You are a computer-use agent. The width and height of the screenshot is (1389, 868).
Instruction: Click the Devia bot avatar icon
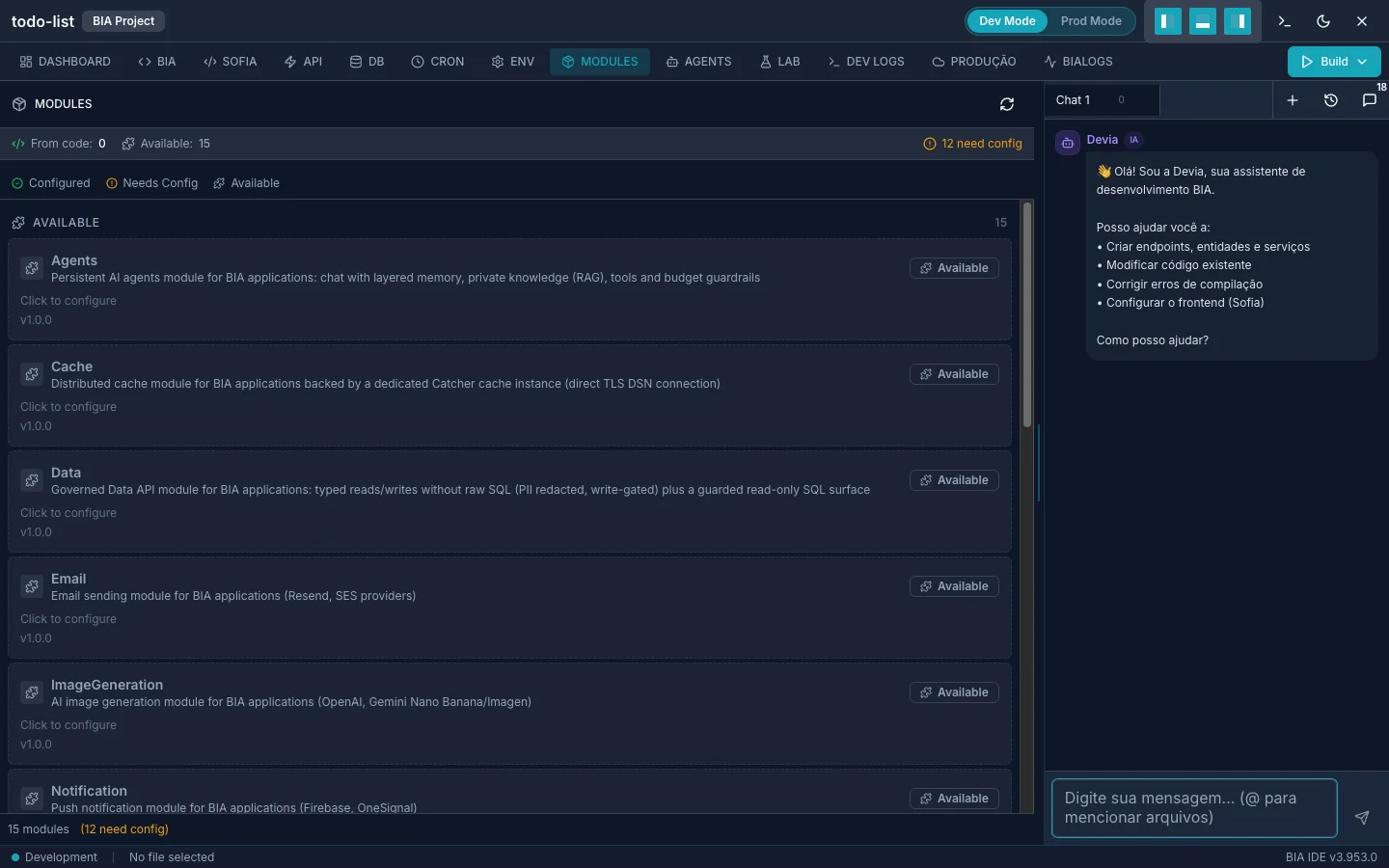click(x=1068, y=143)
